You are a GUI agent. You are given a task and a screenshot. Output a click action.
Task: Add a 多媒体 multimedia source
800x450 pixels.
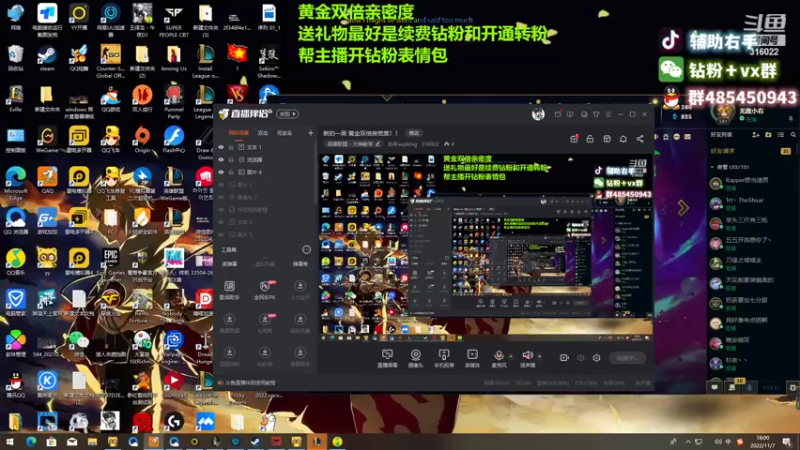(472, 358)
